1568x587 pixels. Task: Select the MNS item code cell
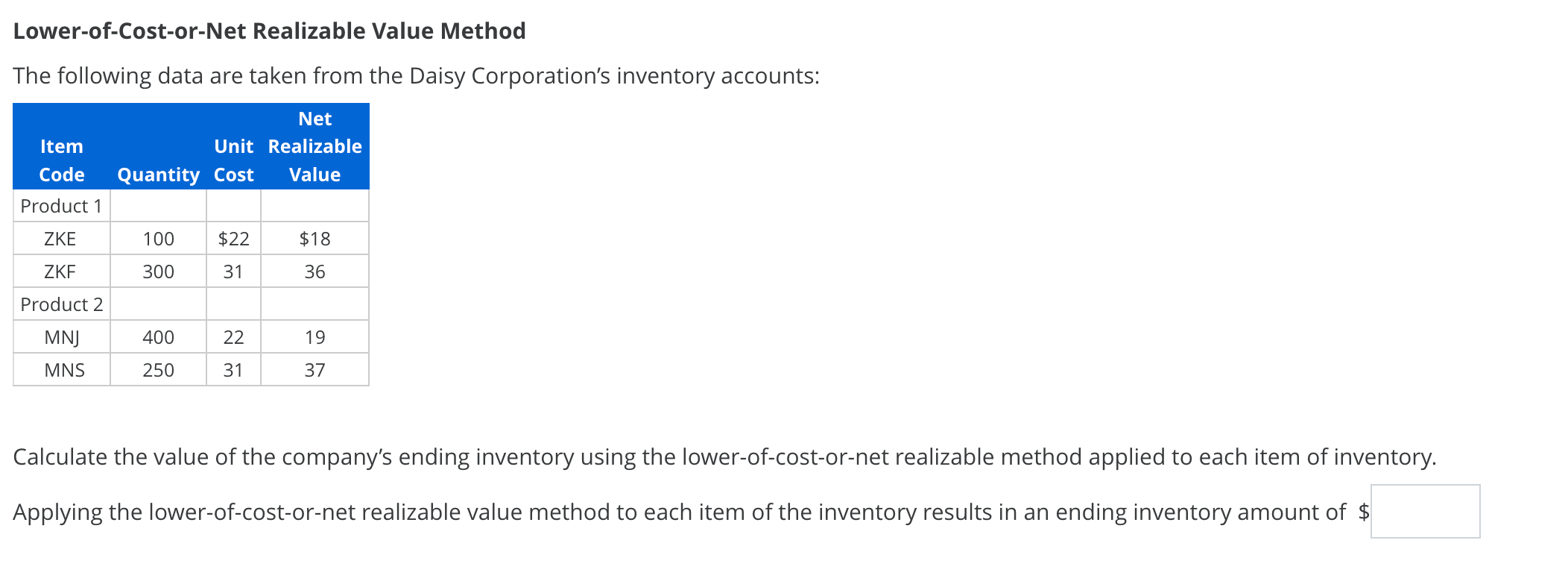(61, 370)
